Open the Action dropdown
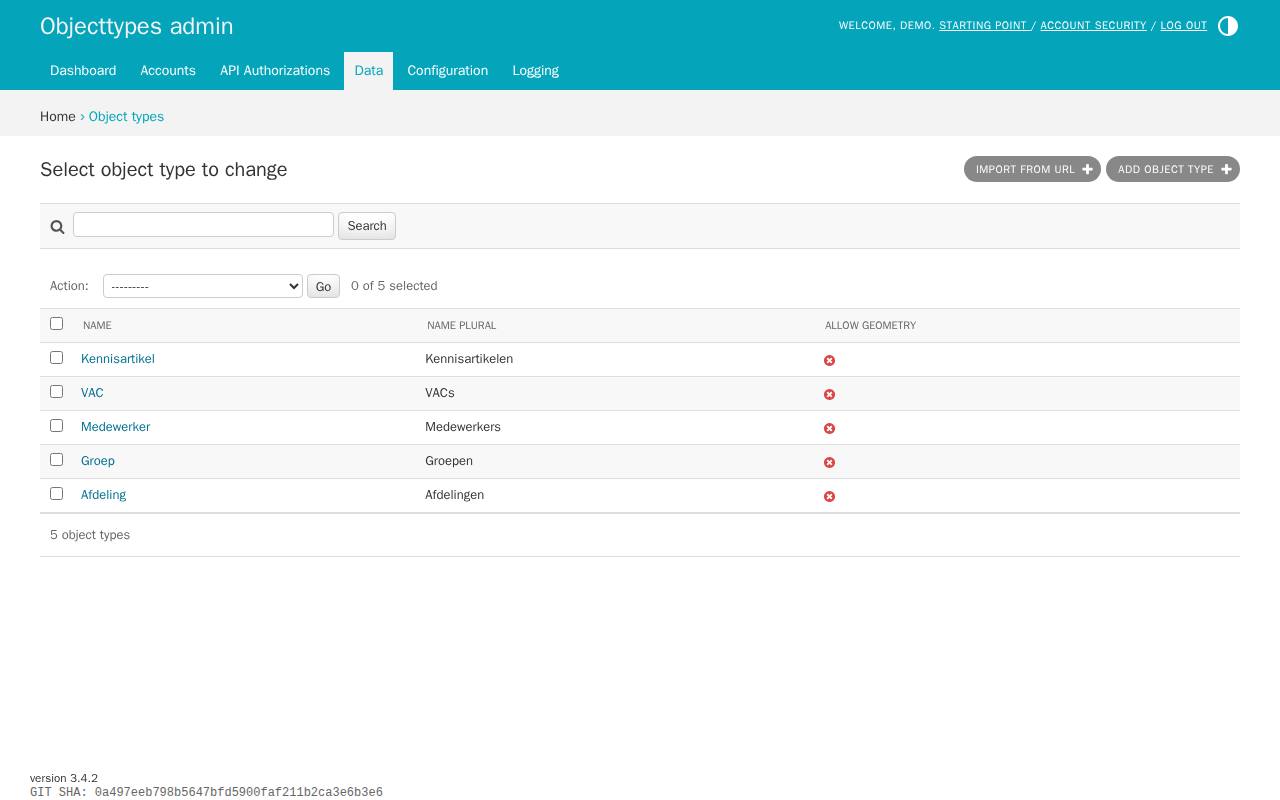 coord(203,286)
